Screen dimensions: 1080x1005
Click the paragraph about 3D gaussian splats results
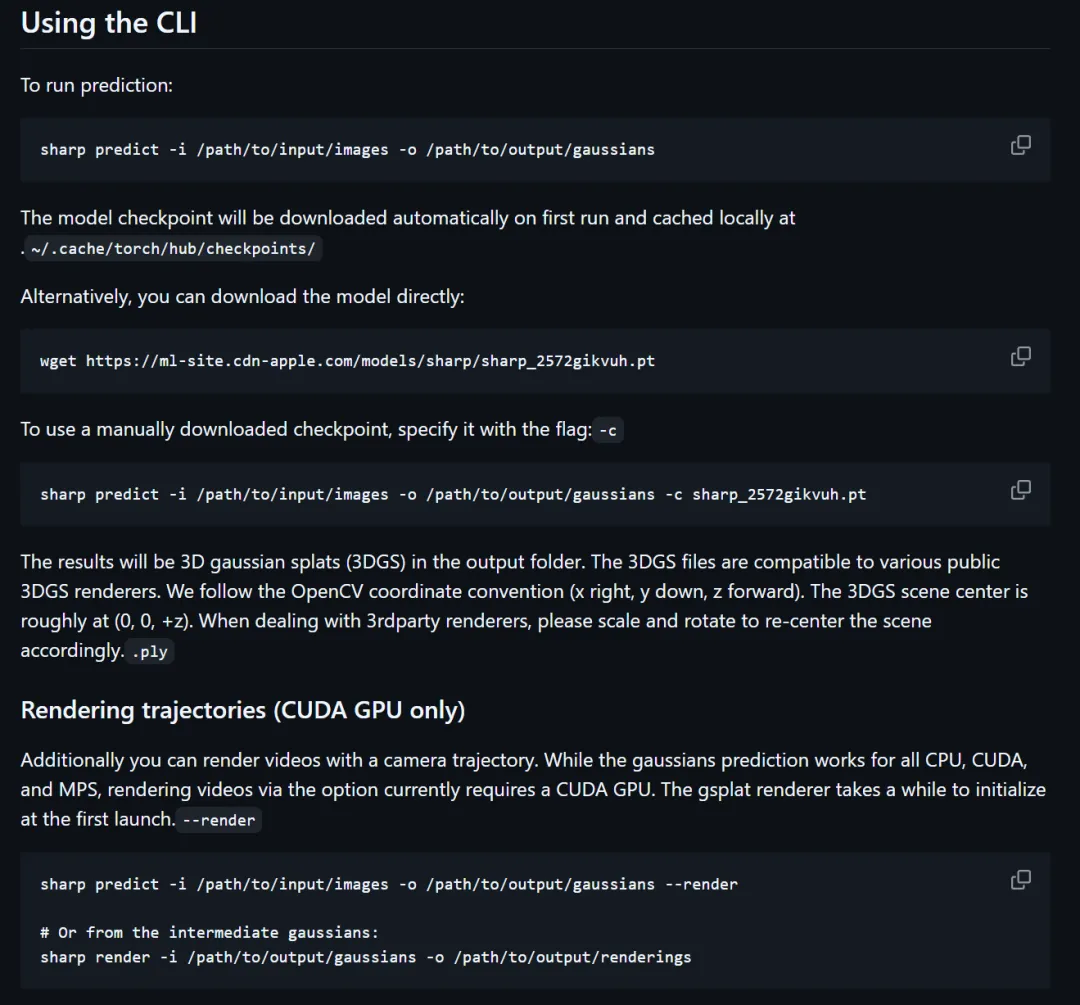click(510, 591)
